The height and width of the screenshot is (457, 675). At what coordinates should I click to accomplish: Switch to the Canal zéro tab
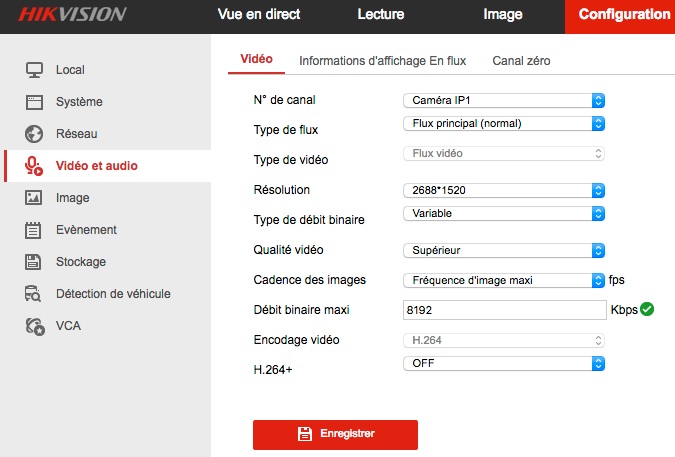(521, 61)
